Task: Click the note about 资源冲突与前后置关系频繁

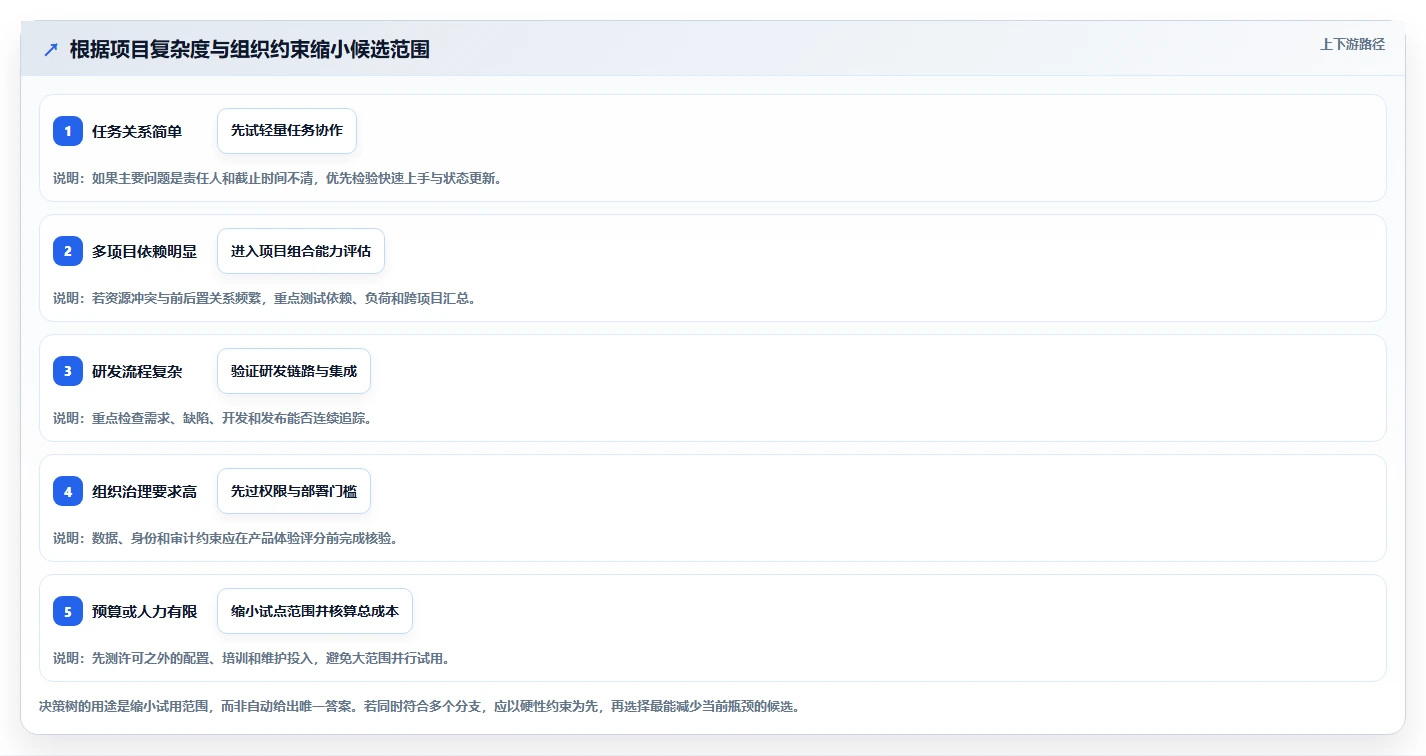Action: pyautogui.click(x=264, y=298)
